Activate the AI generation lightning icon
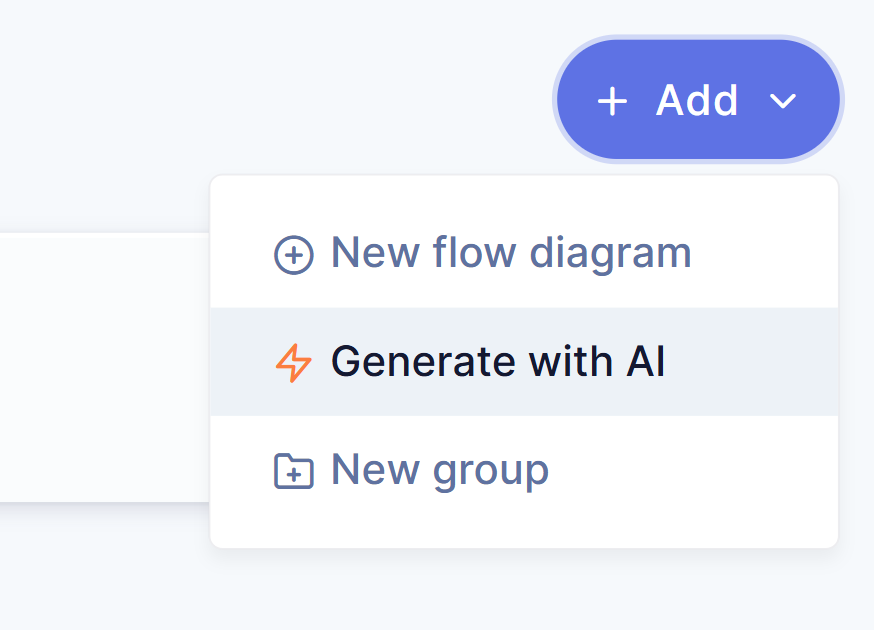Viewport: 874px width, 630px height. click(292, 362)
